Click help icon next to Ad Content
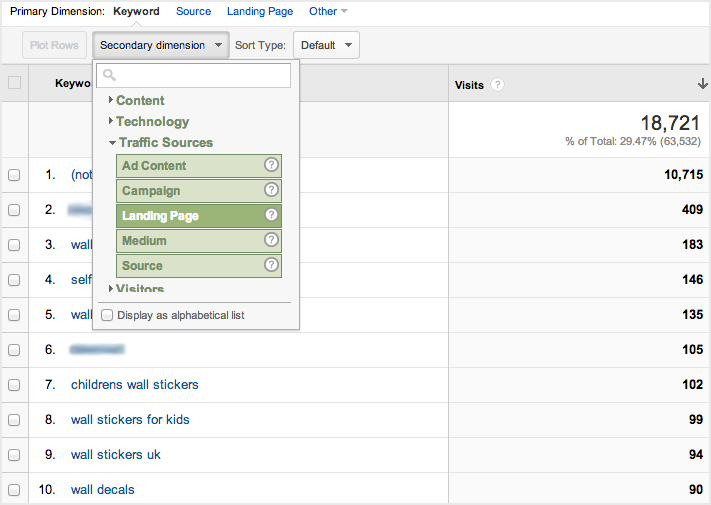711x505 pixels. coord(270,166)
